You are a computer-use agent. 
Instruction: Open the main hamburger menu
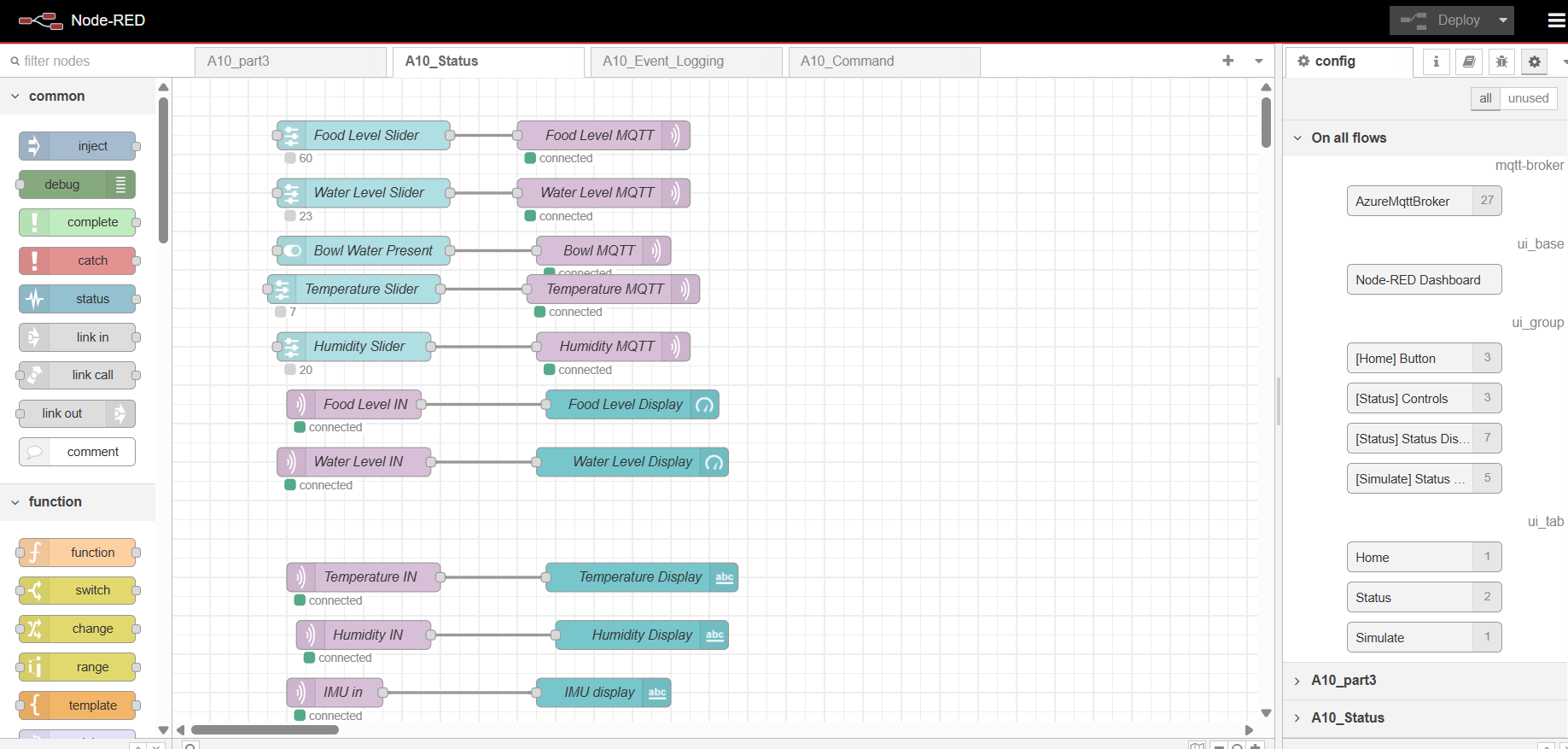click(1556, 20)
